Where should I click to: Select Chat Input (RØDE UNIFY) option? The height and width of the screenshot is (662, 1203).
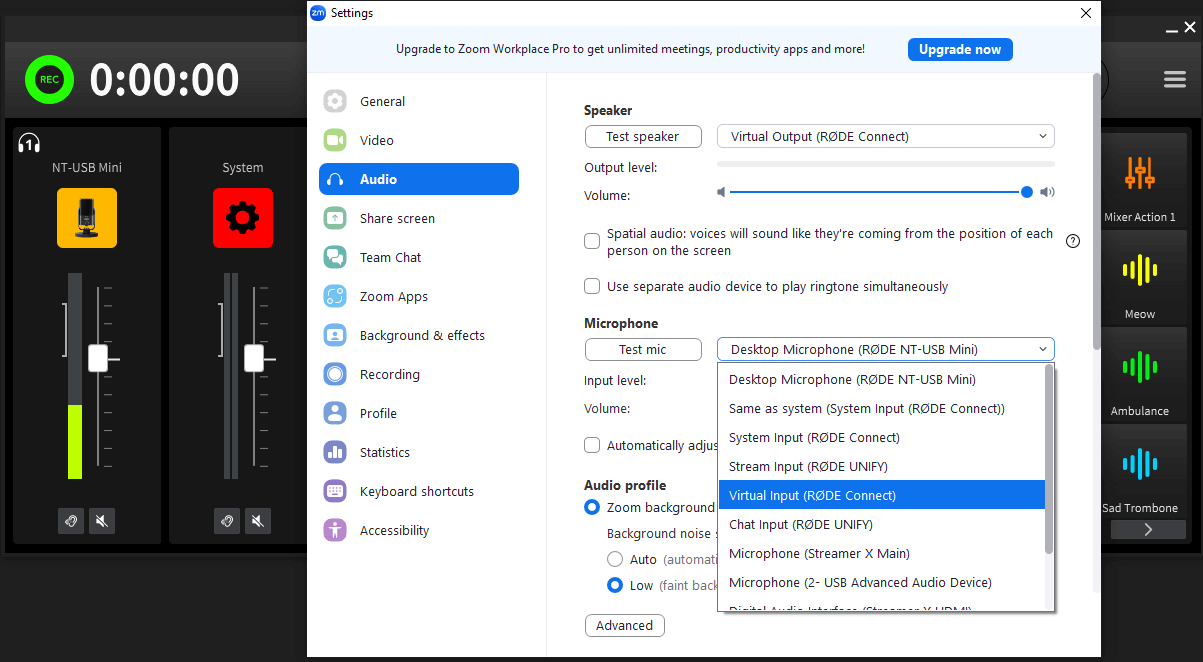881,524
